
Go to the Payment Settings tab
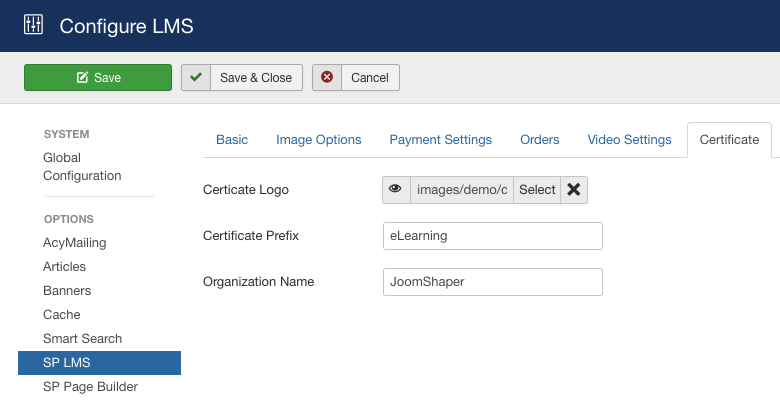pos(440,140)
